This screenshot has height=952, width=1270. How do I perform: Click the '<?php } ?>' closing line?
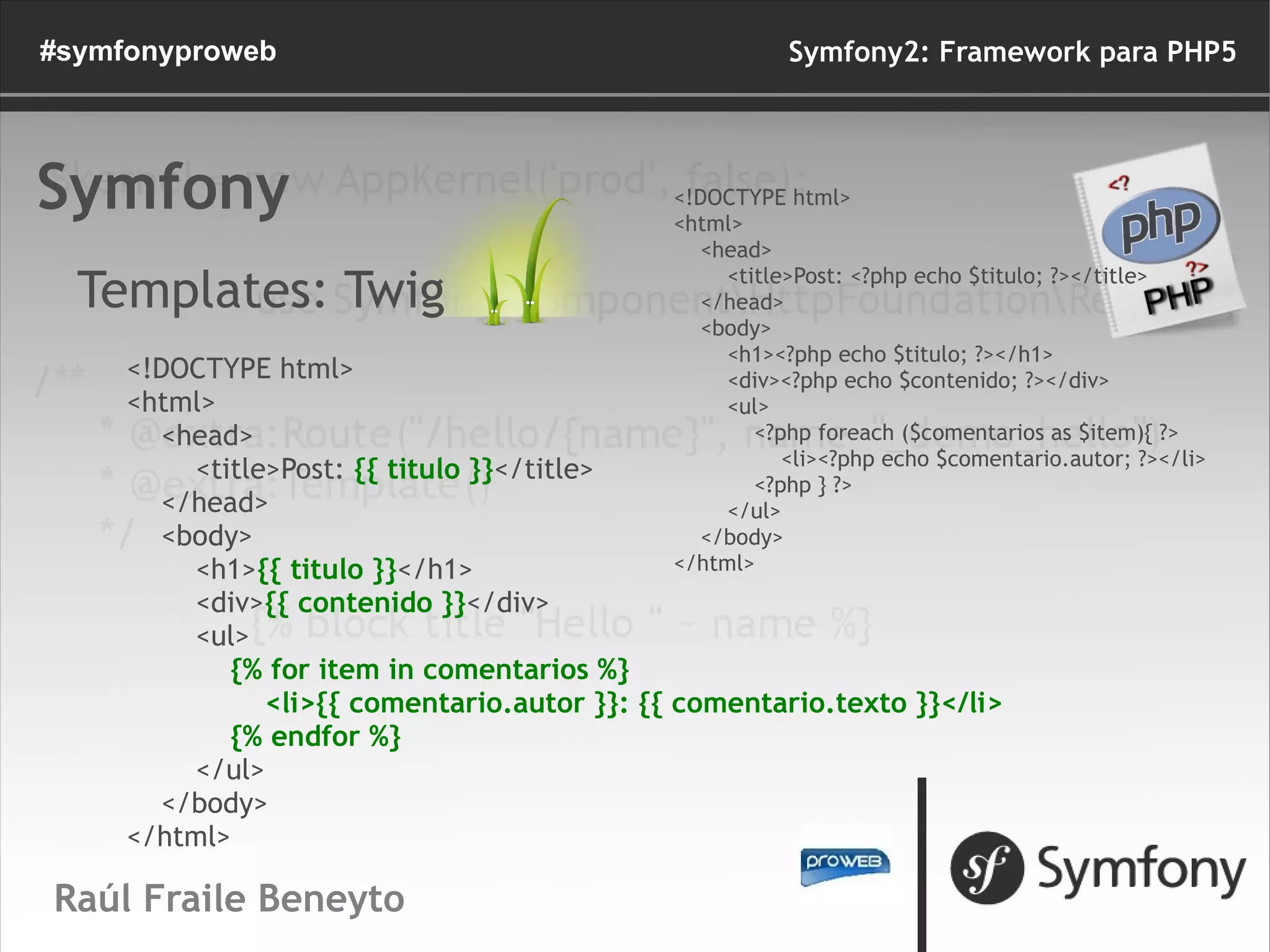tap(803, 485)
